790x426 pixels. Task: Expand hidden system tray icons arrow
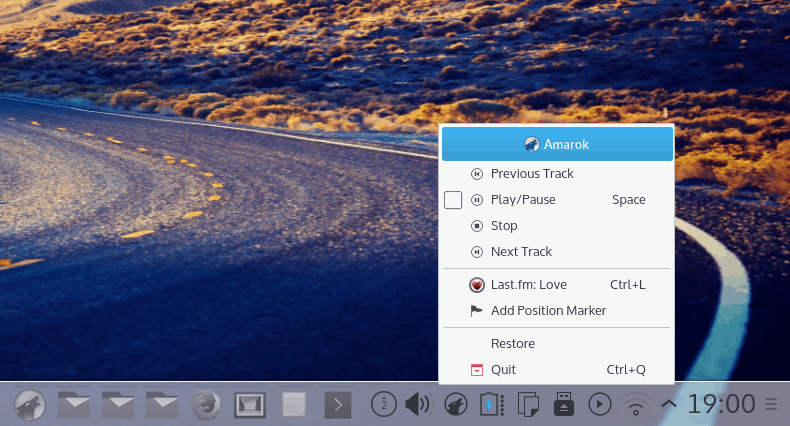(x=669, y=404)
